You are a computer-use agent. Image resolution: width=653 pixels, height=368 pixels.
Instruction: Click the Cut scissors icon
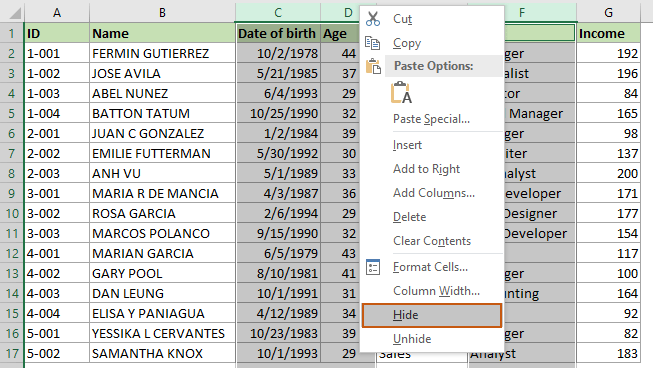coord(373,19)
